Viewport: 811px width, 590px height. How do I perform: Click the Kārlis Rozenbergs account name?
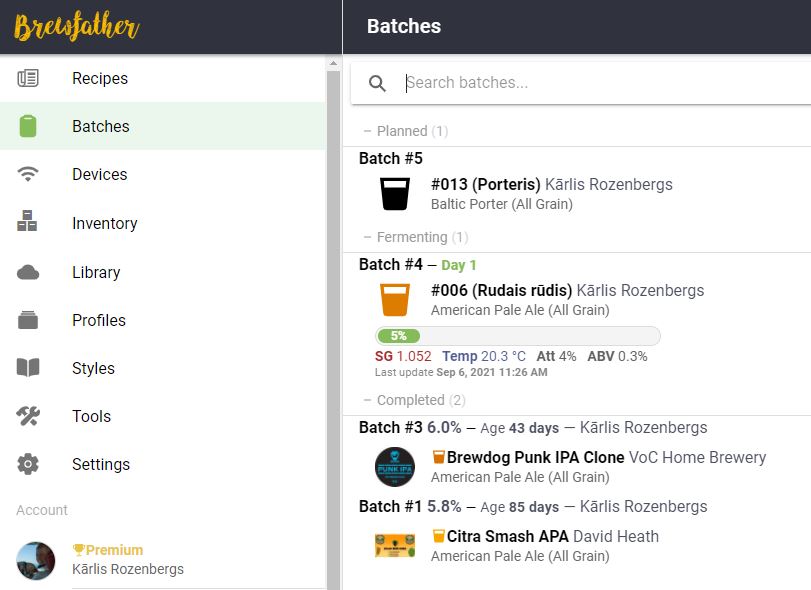pyautogui.click(x=128, y=569)
